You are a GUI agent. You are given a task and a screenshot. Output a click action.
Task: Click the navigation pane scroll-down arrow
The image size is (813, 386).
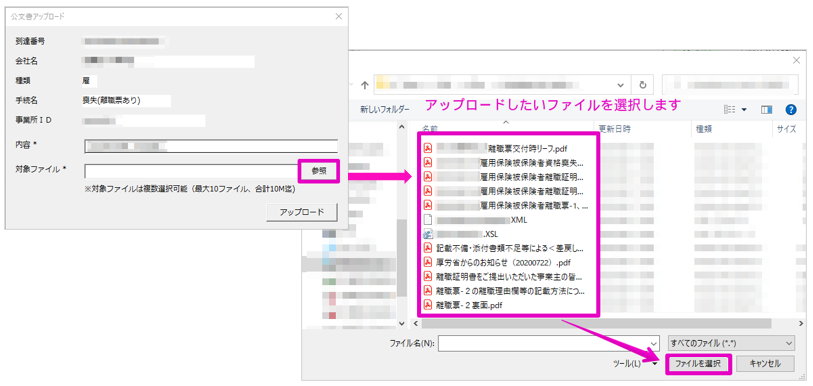pyautogui.click(x=401, y=323)
